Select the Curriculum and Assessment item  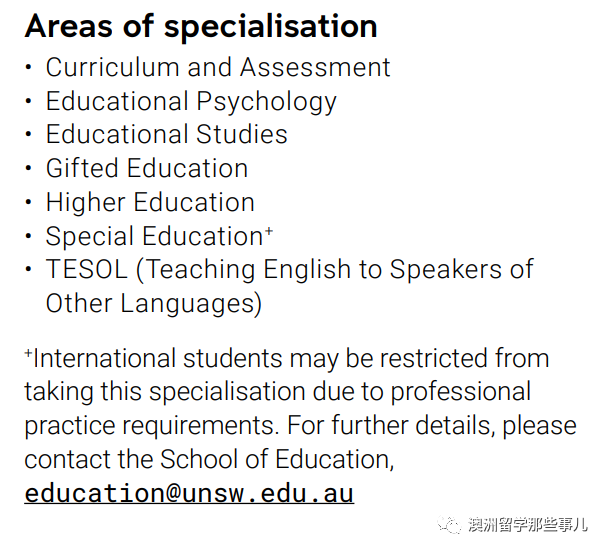[x=218, y=67]
